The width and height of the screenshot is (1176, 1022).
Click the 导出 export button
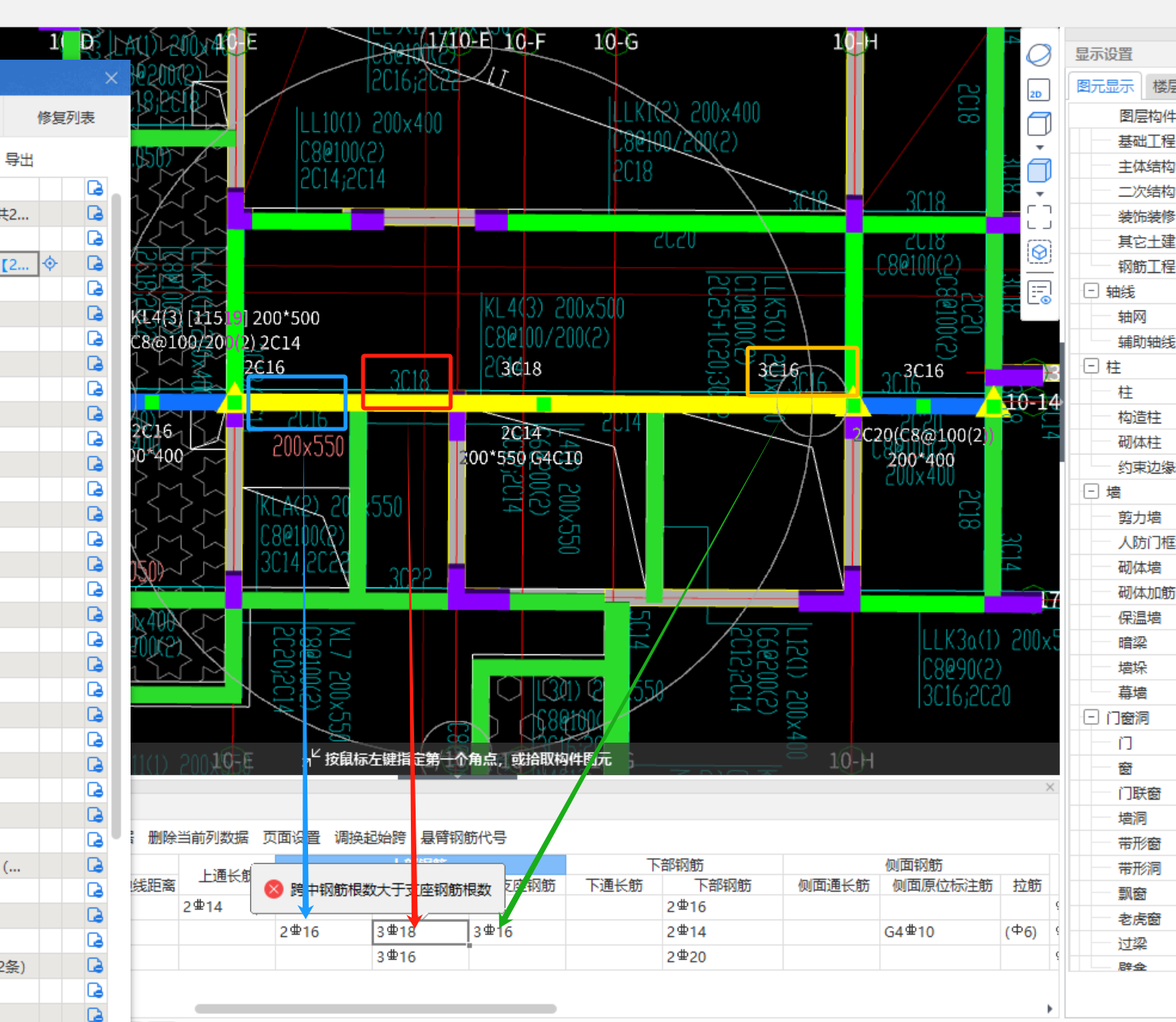click(x=19, y=159)
